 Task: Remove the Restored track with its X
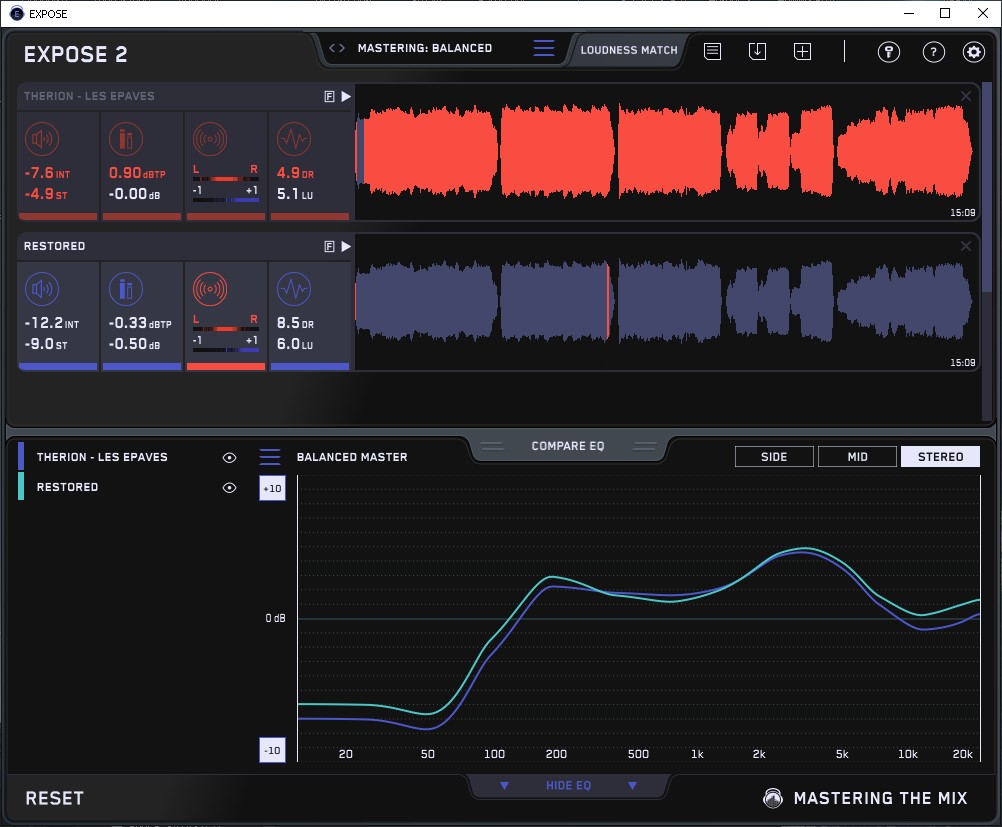pos(965,246)
